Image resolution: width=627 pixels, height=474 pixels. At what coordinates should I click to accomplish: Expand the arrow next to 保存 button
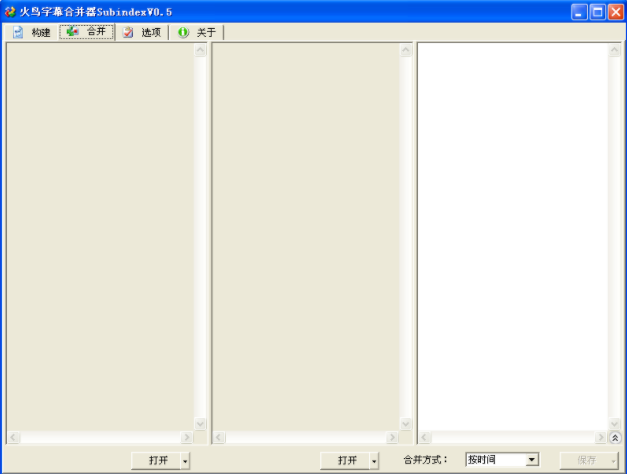613,460
